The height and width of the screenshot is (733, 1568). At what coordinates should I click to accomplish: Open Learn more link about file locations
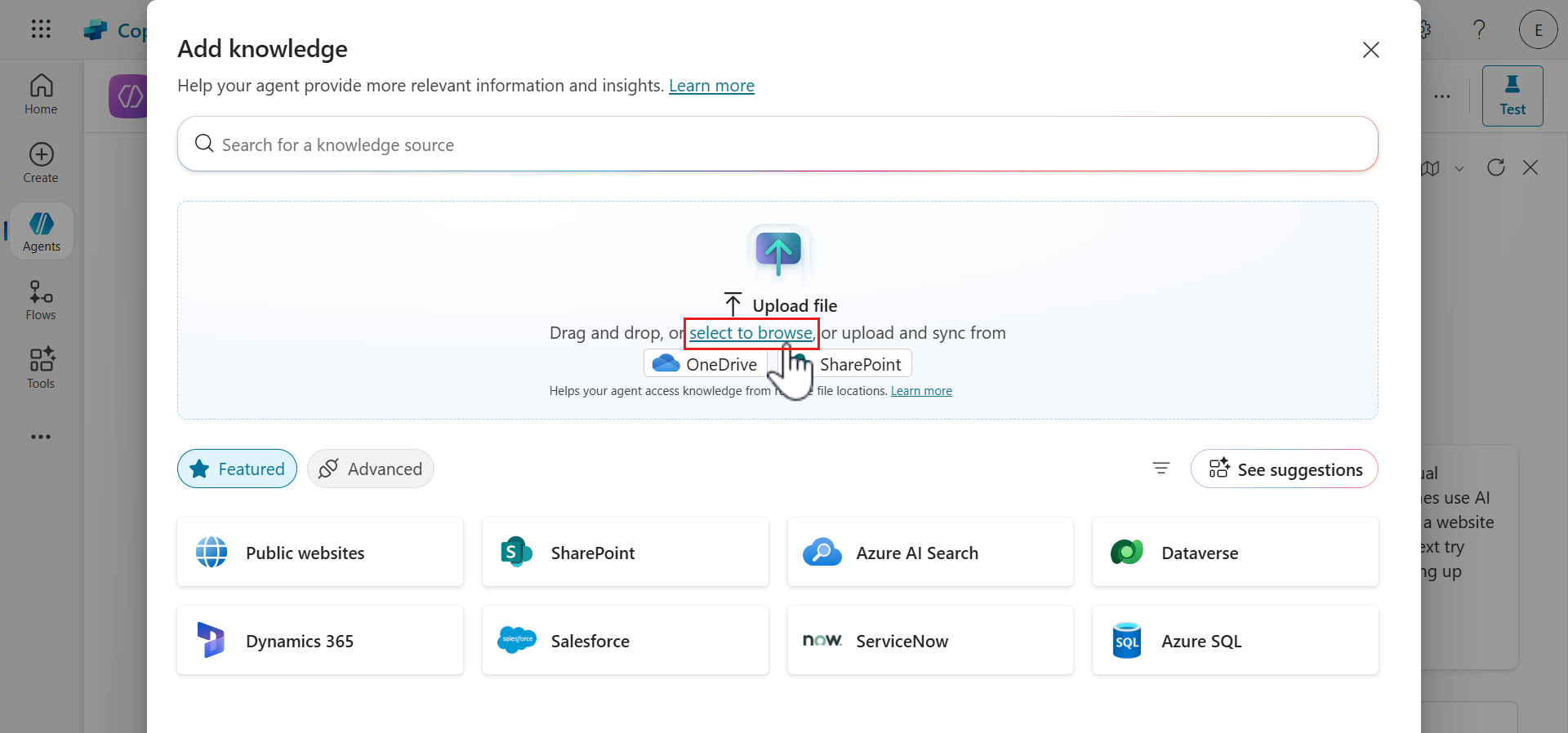coord(921,391)
